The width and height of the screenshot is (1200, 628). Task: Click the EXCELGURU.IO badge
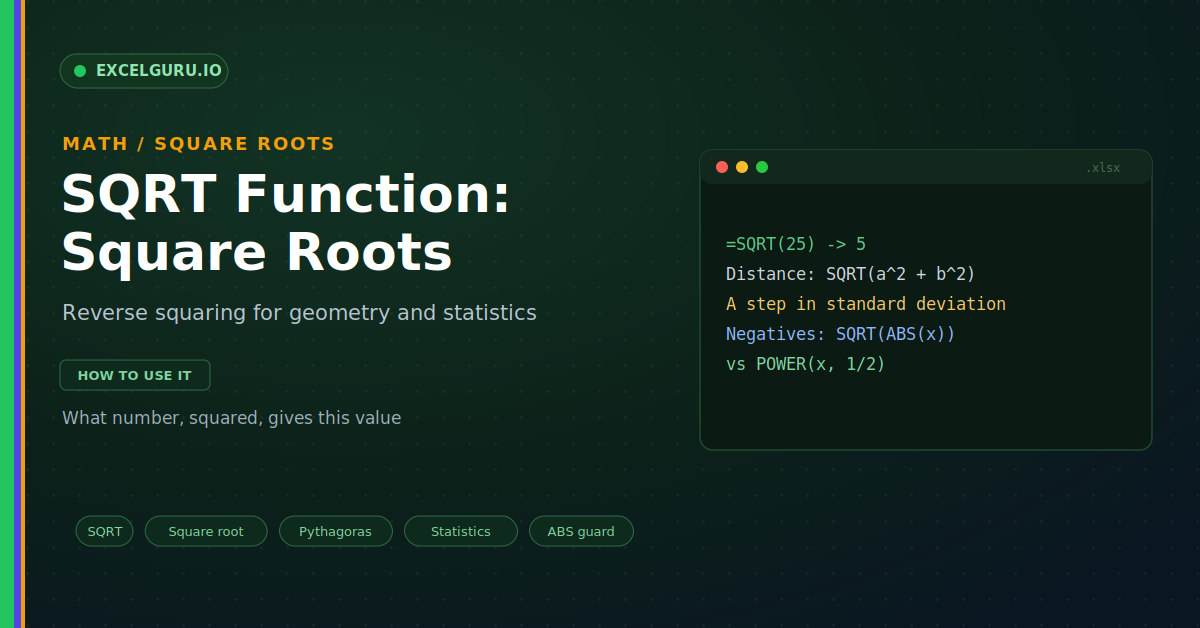coord(144,71)
